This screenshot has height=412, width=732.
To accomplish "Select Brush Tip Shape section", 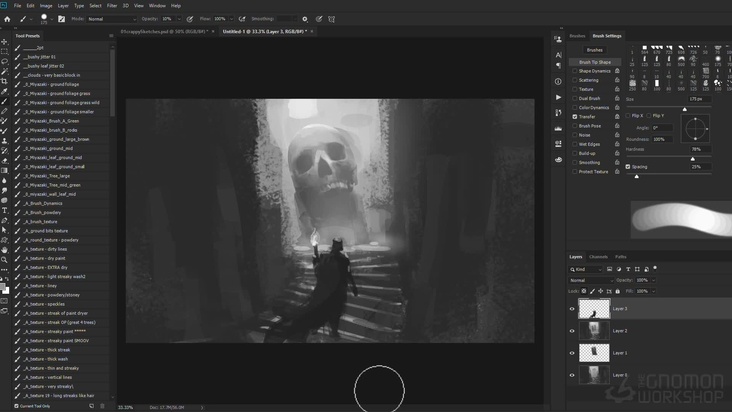I will [595, 62].
